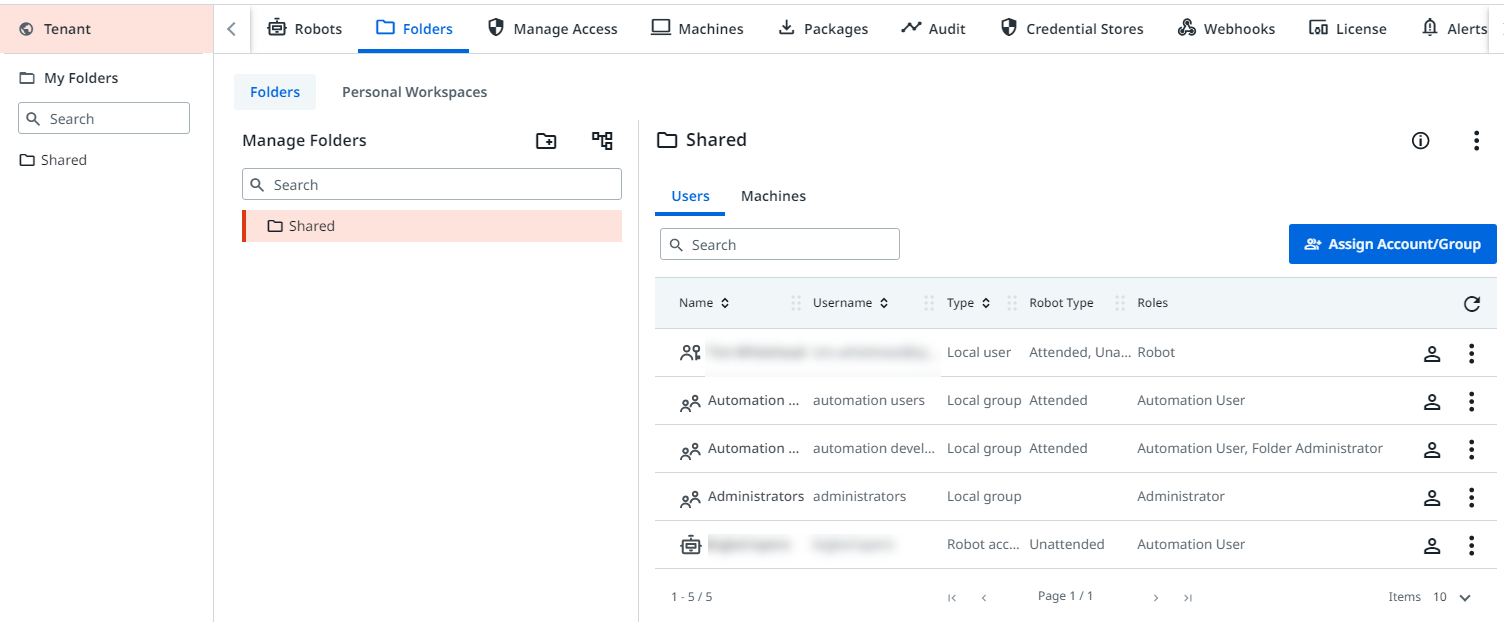The width and height of the screenshot is (1504, 622).
Task: Click the Manage Folders search field
Action: [432, 185]
